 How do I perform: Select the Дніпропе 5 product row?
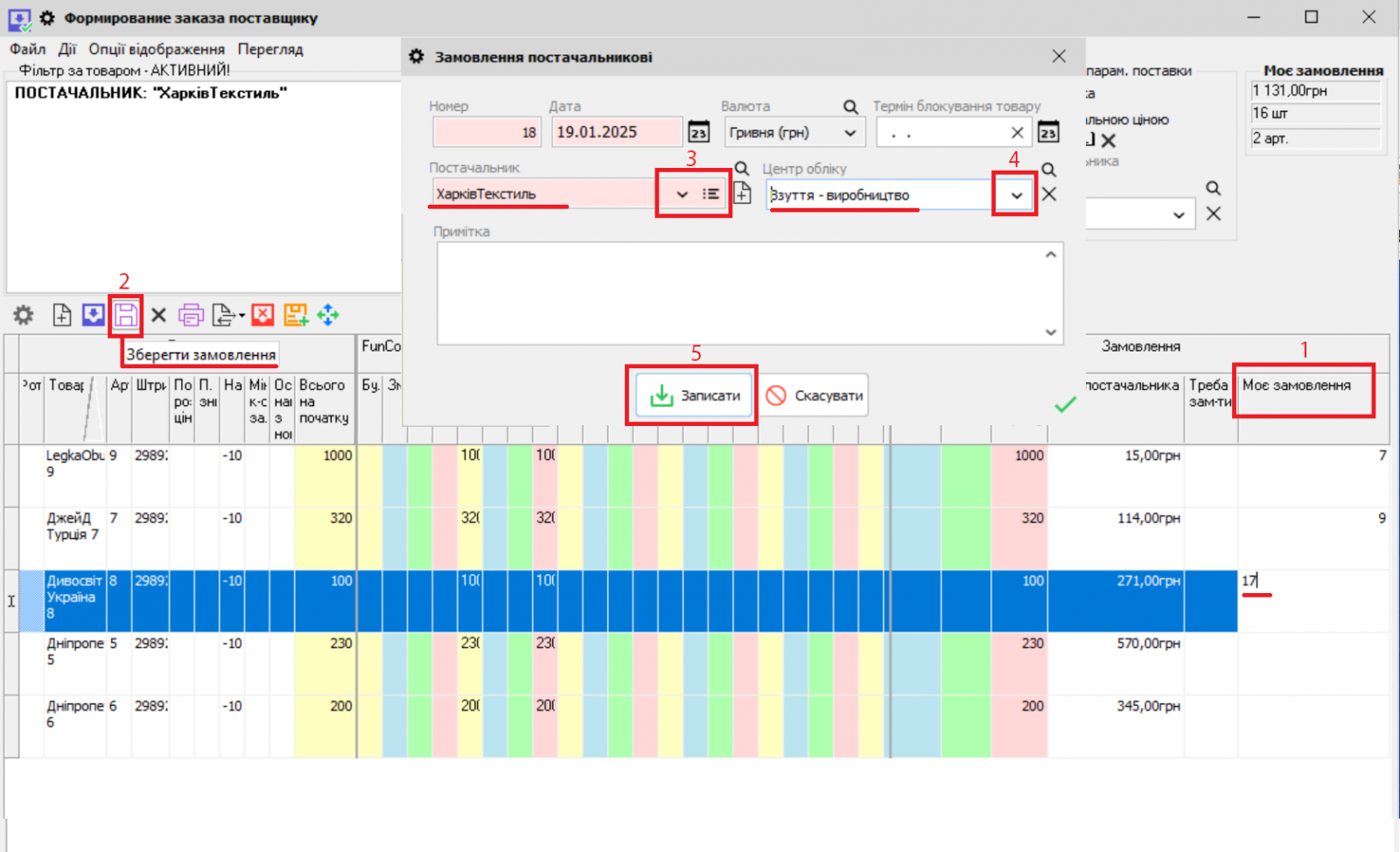(x=74, y=651)
